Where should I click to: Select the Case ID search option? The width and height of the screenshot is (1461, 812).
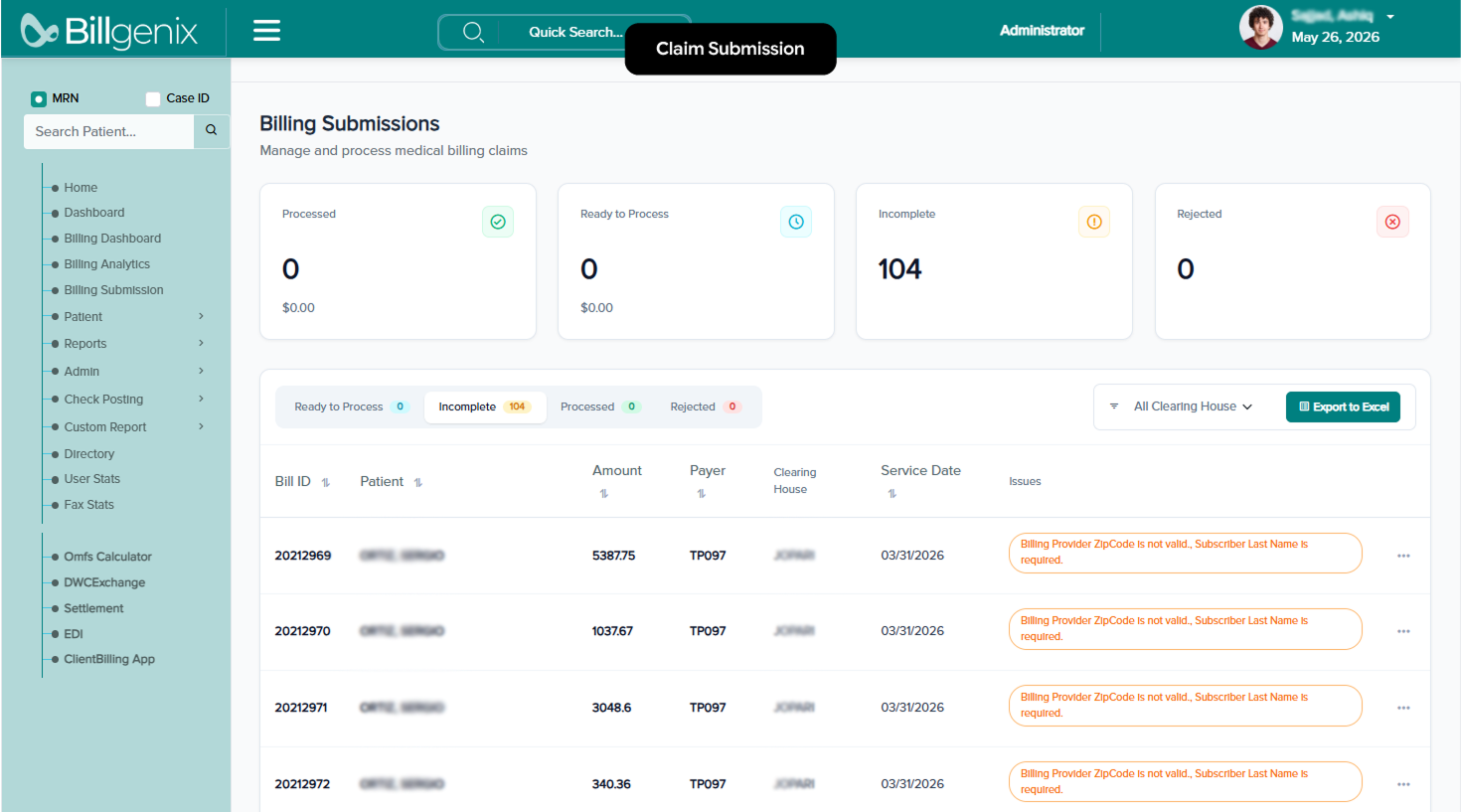pyautogui.click(x=153, y=98)
